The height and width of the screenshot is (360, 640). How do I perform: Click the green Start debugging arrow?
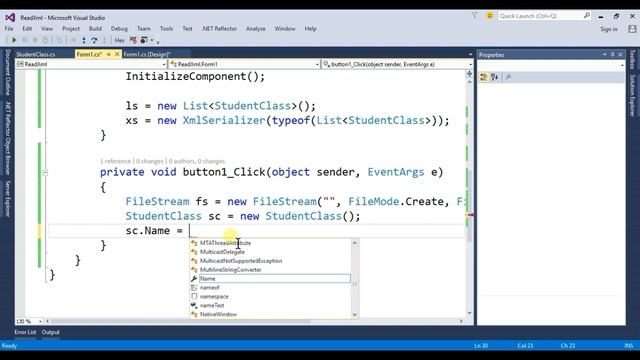14,40
